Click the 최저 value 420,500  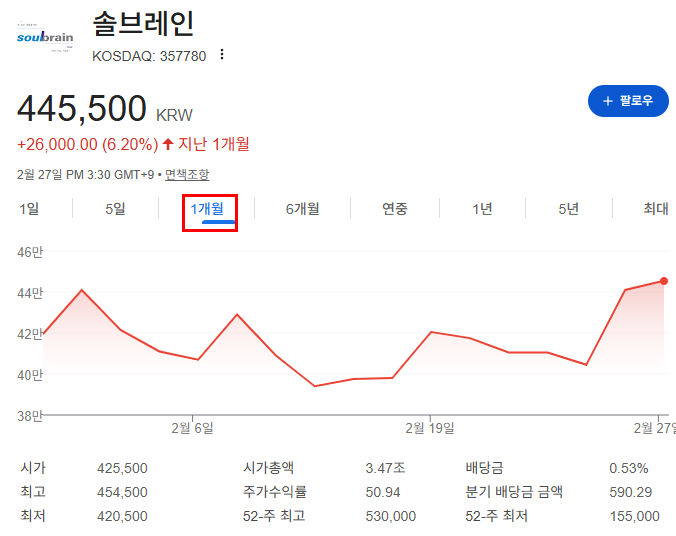click(x=122, y=517)
